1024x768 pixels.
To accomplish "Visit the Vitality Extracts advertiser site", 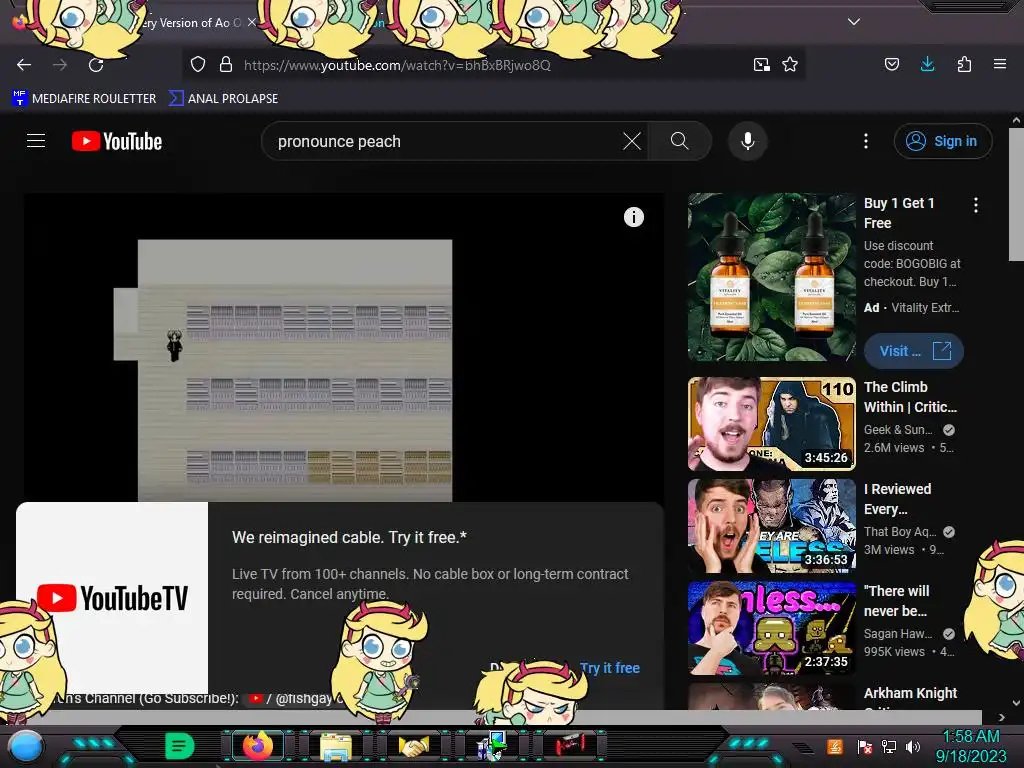I will (914, 351).
